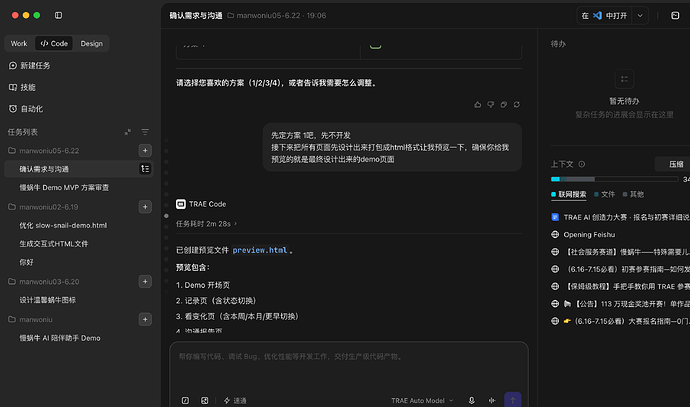Send the message with the arrow button
The height and width of the screenshot is (407, 690).
513,400
